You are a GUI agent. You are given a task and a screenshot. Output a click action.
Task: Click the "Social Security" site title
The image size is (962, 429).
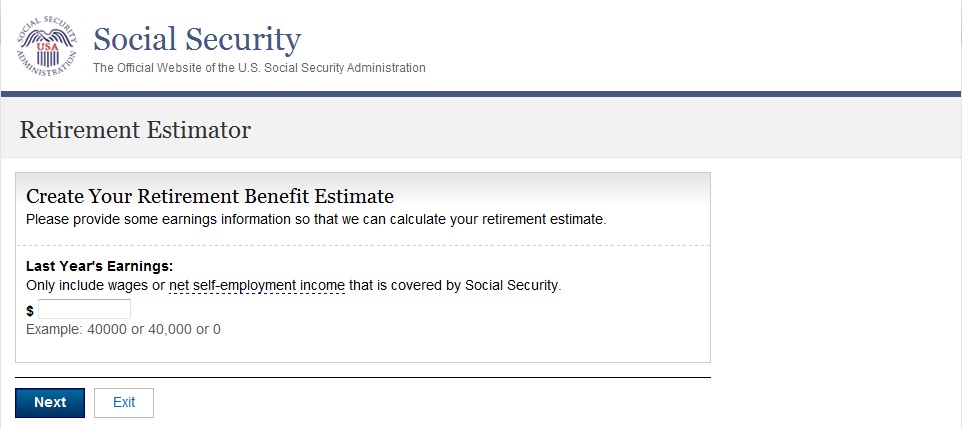tap(196, 39)
